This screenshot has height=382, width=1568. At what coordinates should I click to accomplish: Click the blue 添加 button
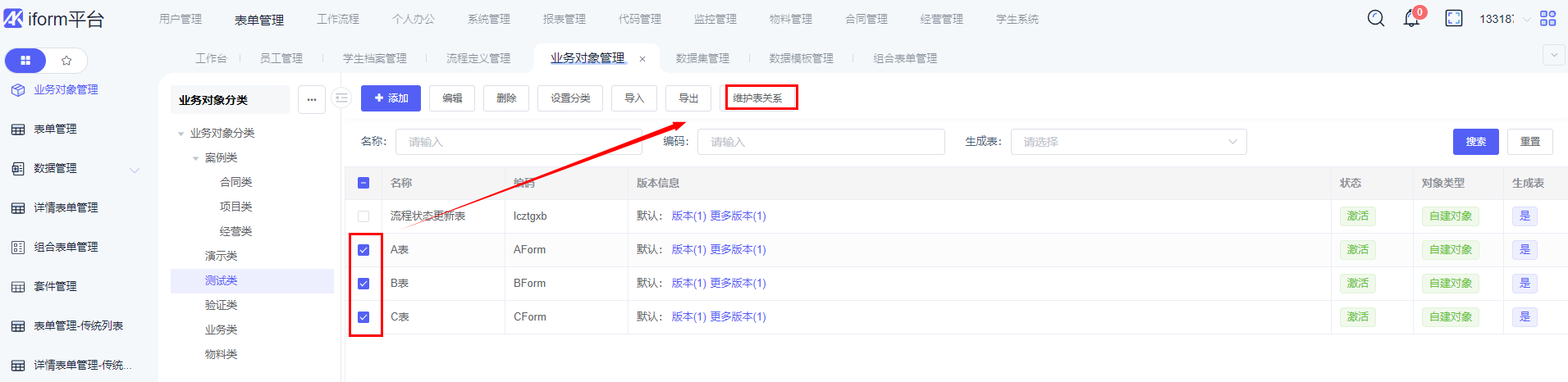point(391,98)
